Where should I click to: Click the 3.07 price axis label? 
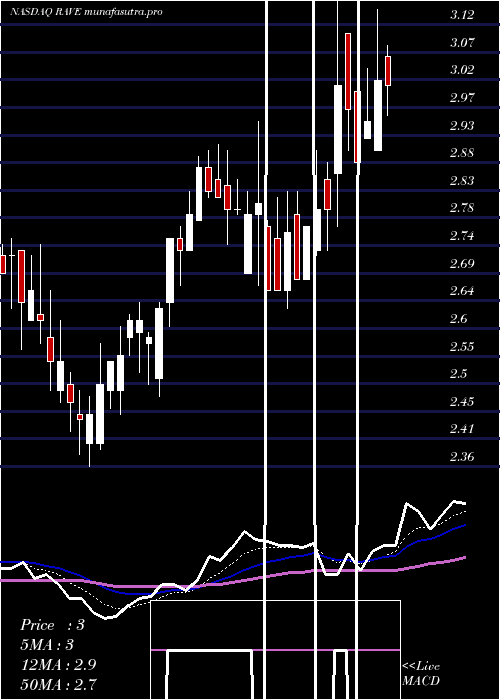pyautogui.click(x=461, y=43)
